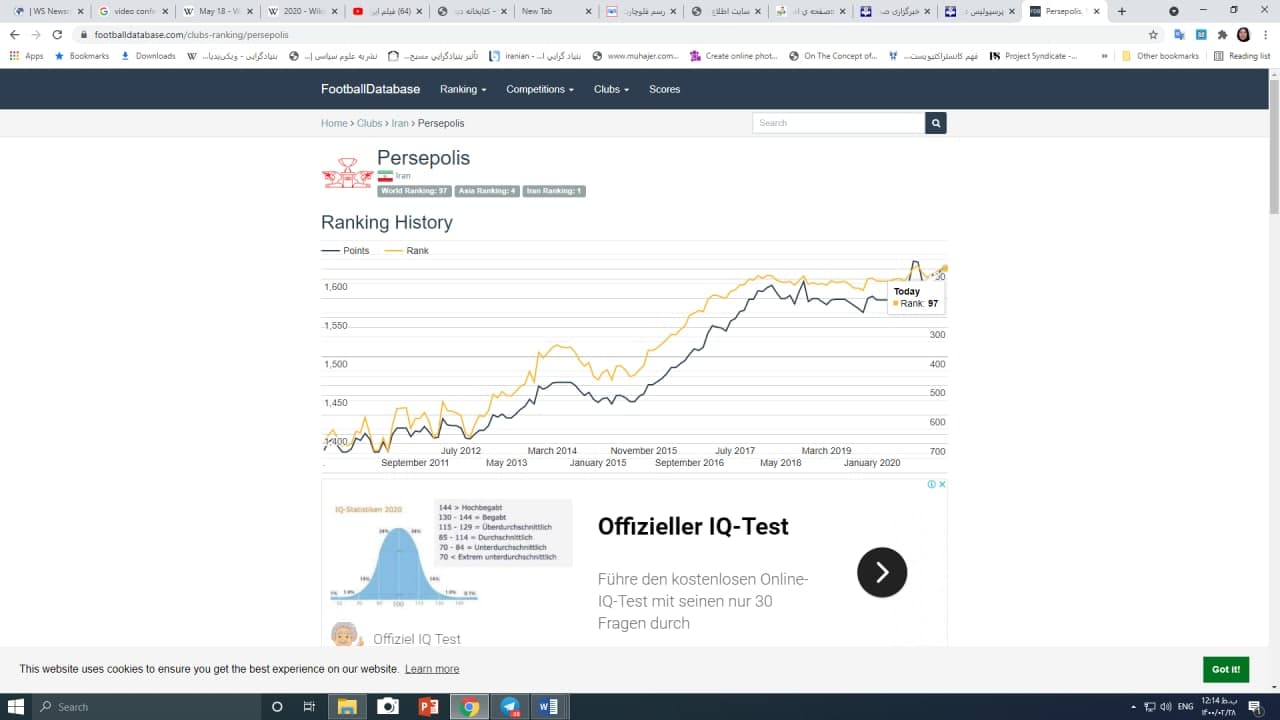1280x720 pixels.
Task: Click the FootballDatabase brand link
Action: (370, 89)
